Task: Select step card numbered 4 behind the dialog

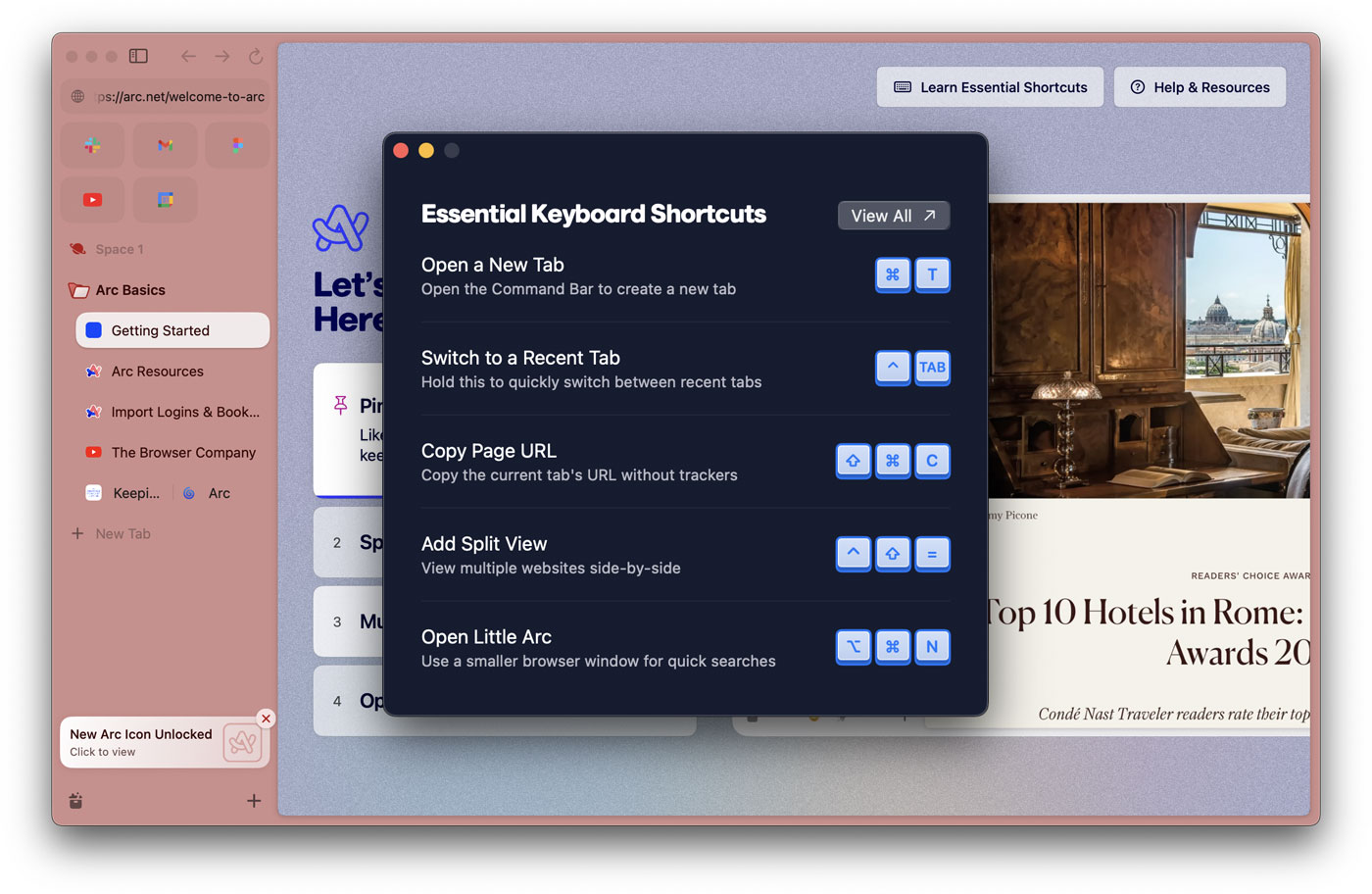Action: coord(349,701)
